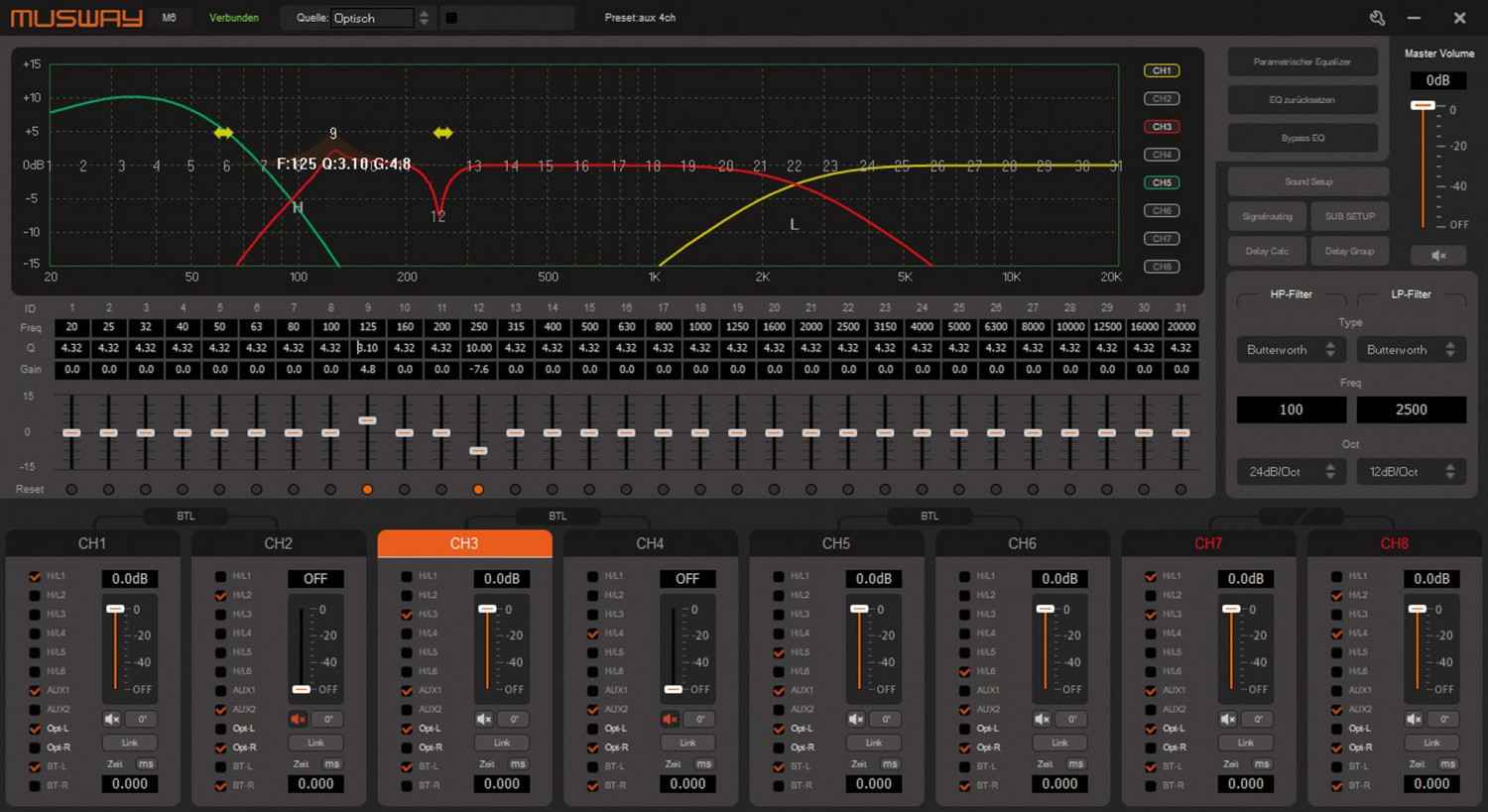Screen dimensions: 1488x812
Task: Open Signalrouting panel
Action: [1268, 216]
